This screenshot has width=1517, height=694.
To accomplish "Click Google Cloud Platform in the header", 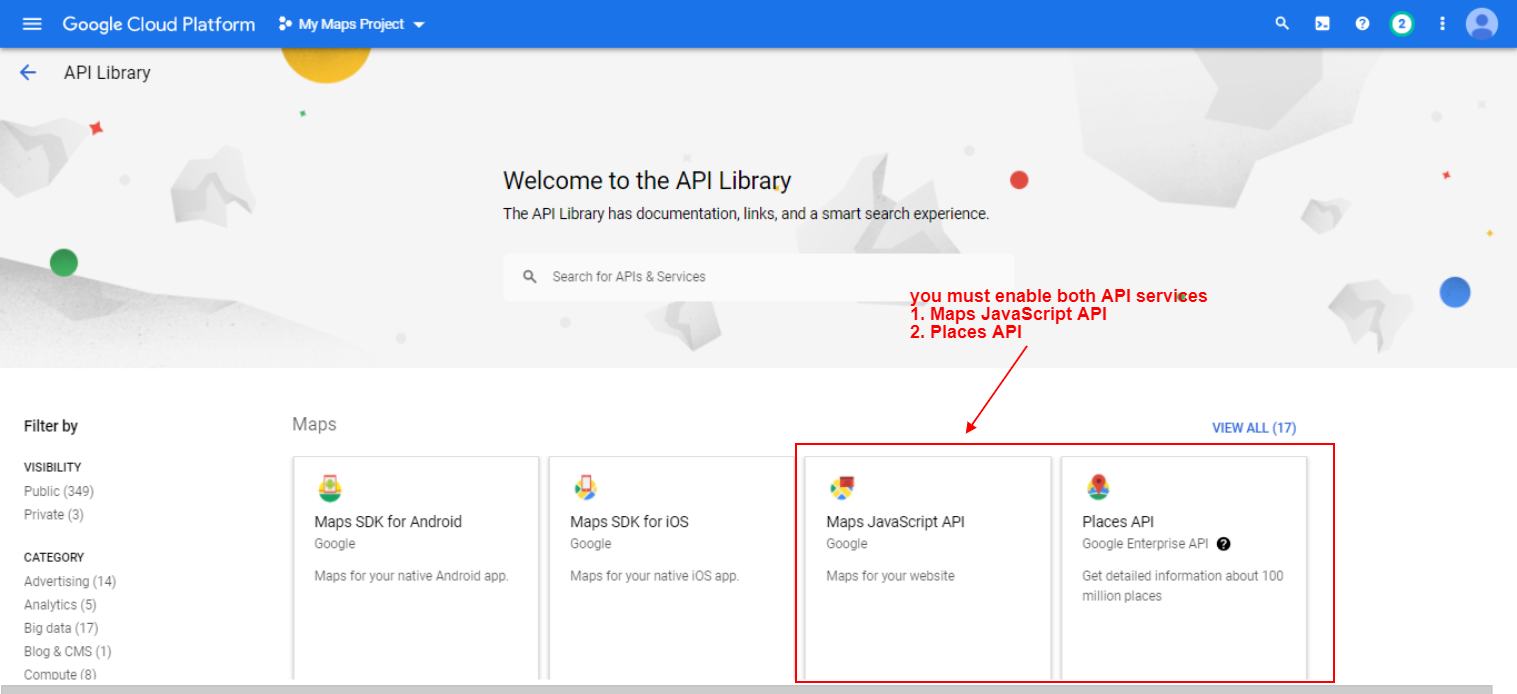I will 158,23.
